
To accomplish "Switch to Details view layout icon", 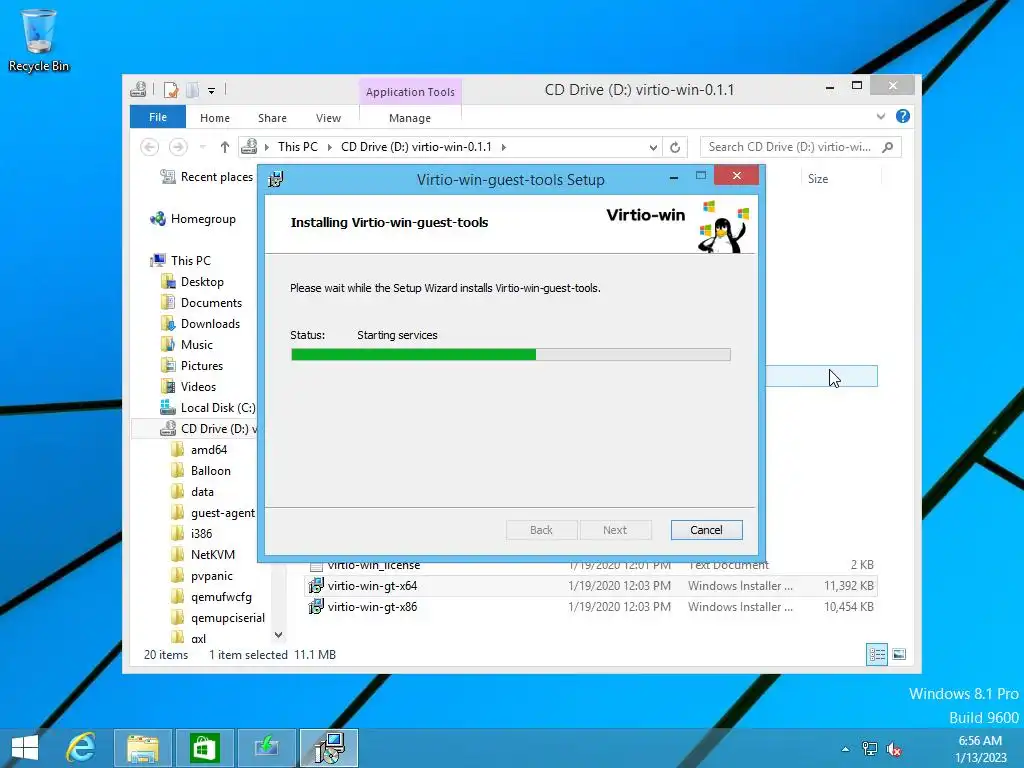I will click(876, 654).
